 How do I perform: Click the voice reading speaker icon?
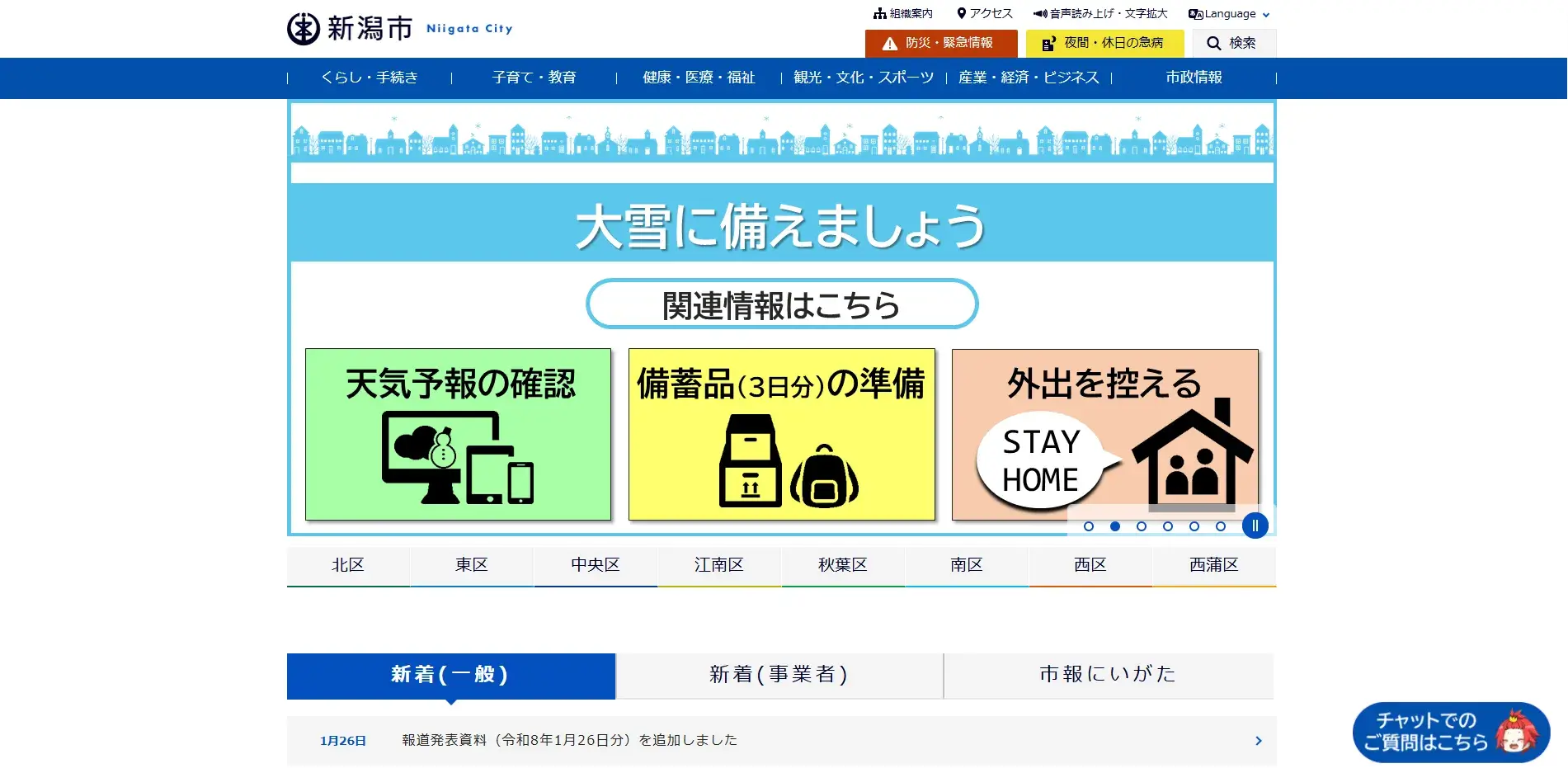click(x=1040, y=14)
